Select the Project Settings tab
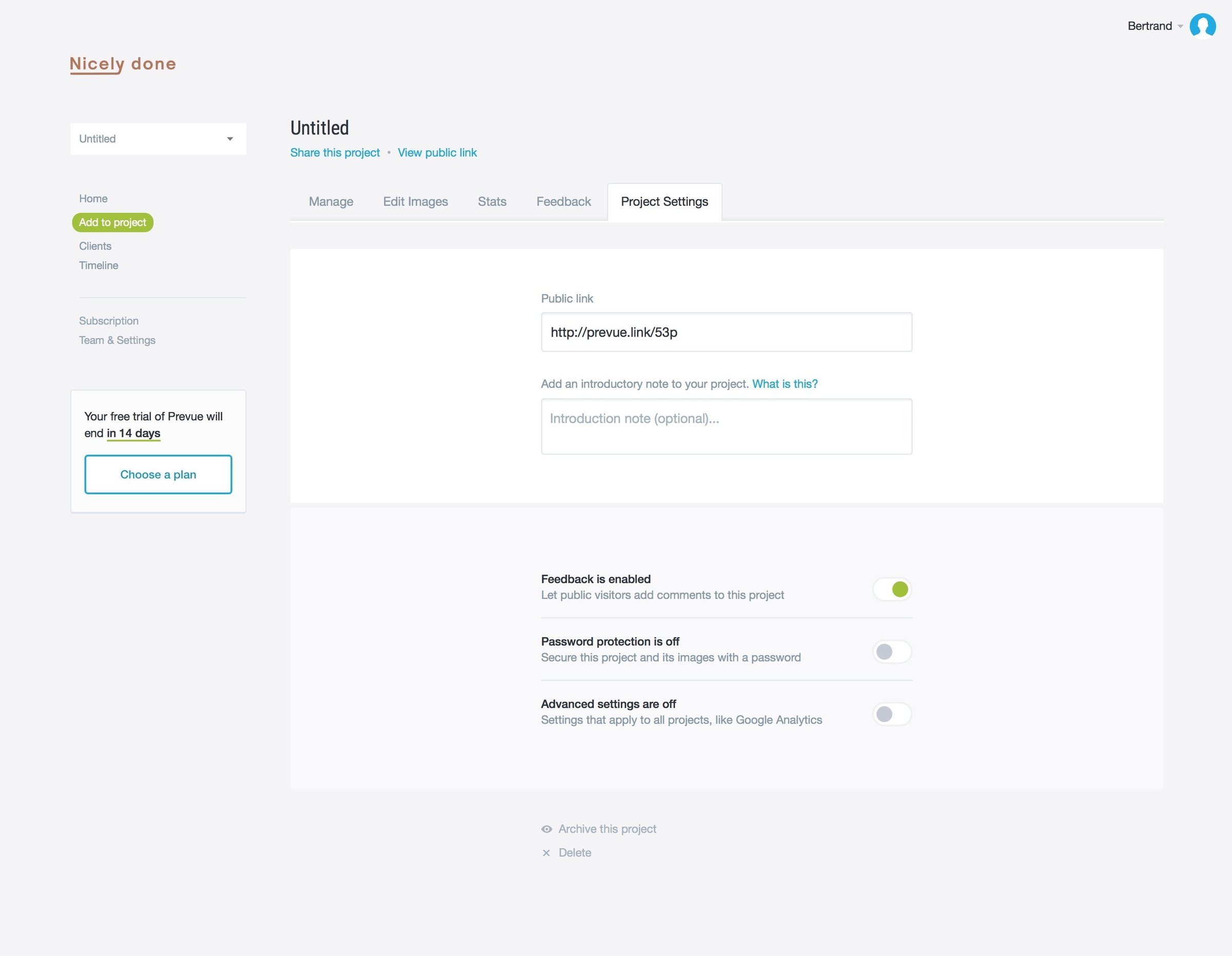The width and height of the screenshot is (1232, 956). (x=665, y=202)
